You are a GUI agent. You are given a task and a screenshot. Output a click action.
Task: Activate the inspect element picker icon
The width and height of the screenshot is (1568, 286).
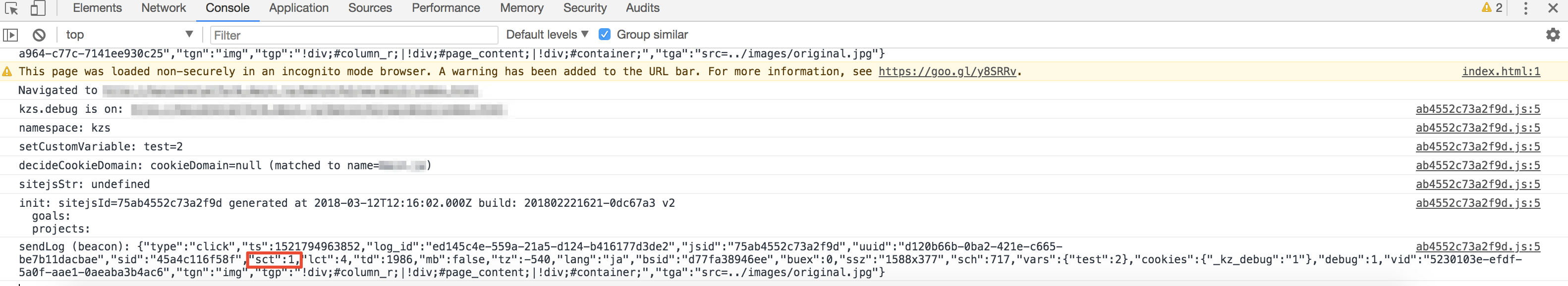click(x=11, y=8)
